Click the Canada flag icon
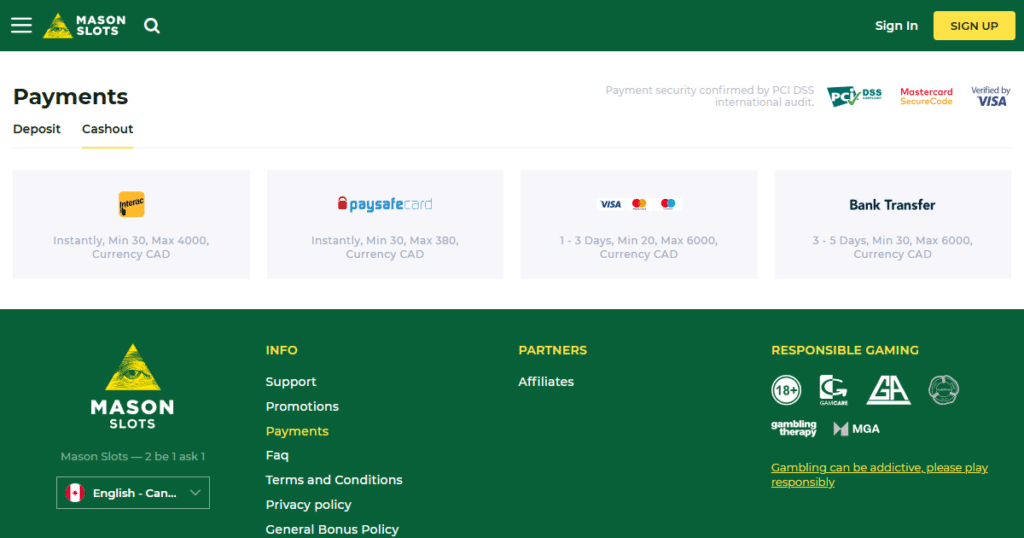Image resolution: width=1024 pixels, height=538 pixels. pyautogui.click(x=75, y=493)
